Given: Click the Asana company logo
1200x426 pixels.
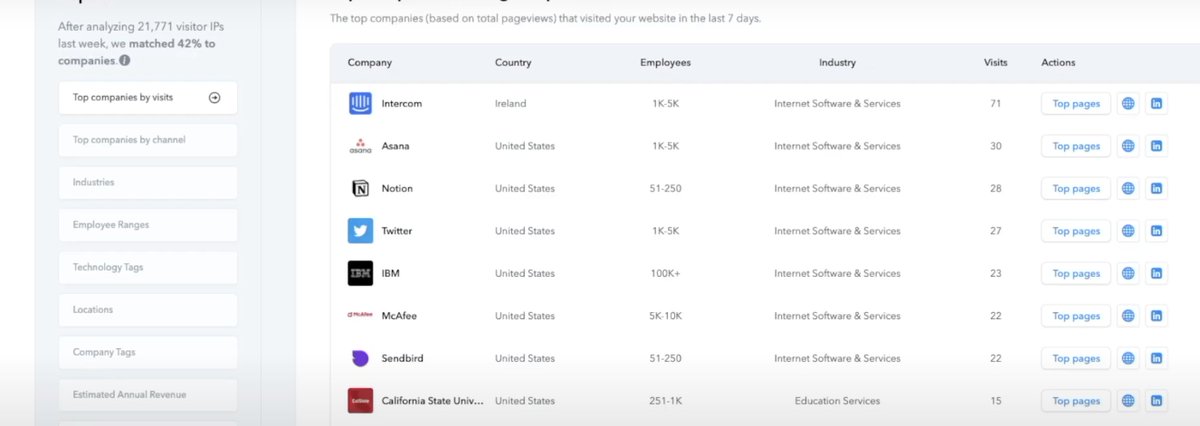Looking at the screenshot, I should [360, 146].
